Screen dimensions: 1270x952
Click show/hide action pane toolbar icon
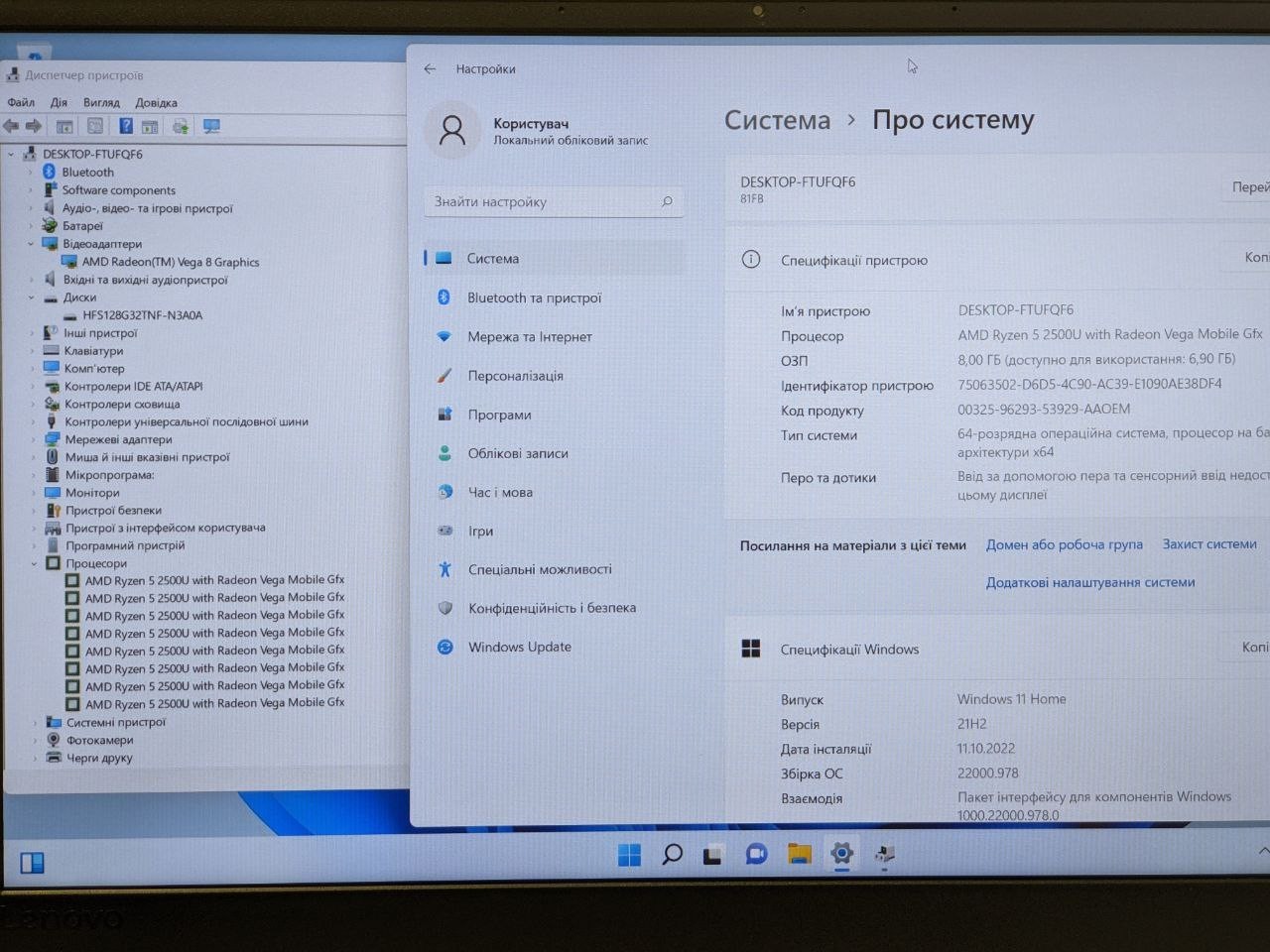150,126
